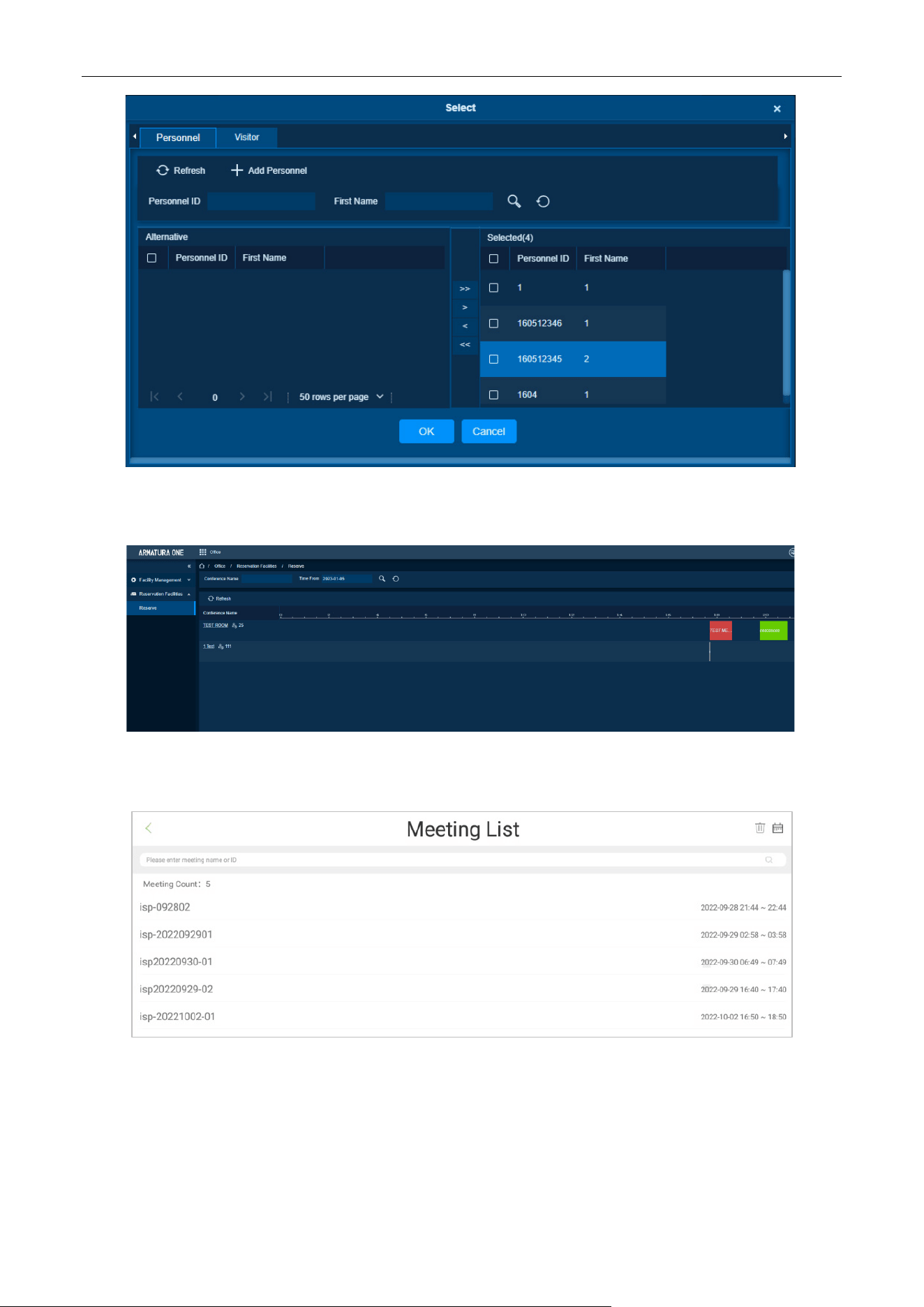Click Refresh in the Reserve page
Image resolution: width=924 pixels, height=1307 pixels.
219,598
